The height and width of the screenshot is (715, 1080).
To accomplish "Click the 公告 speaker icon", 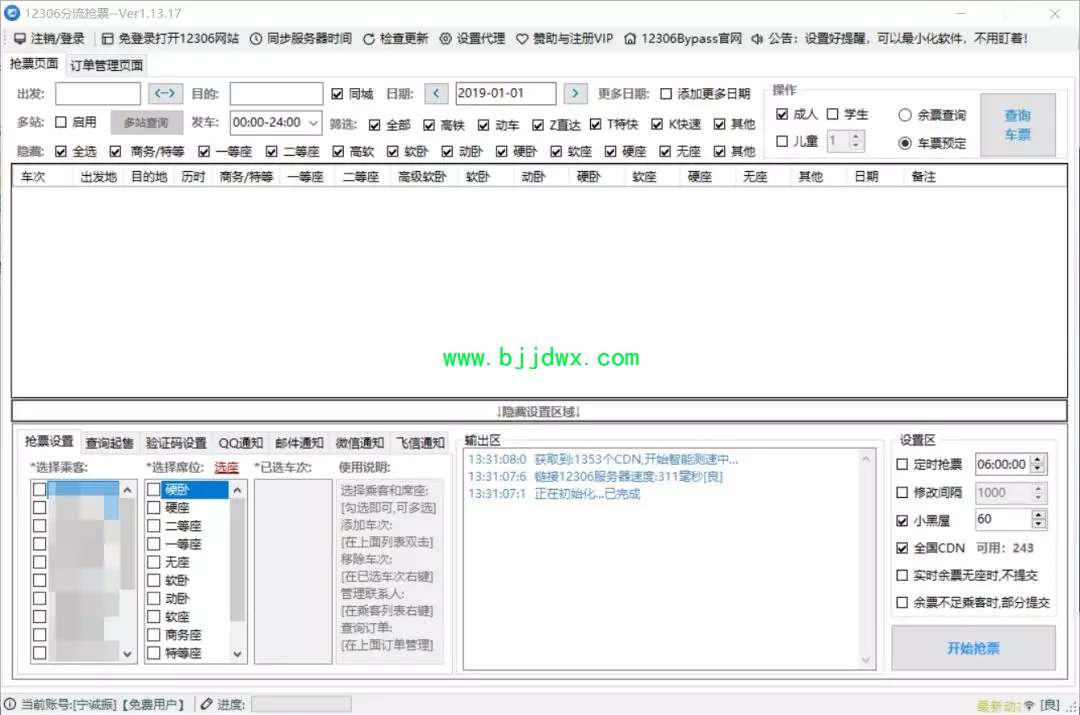I will (x=757, y=39).
